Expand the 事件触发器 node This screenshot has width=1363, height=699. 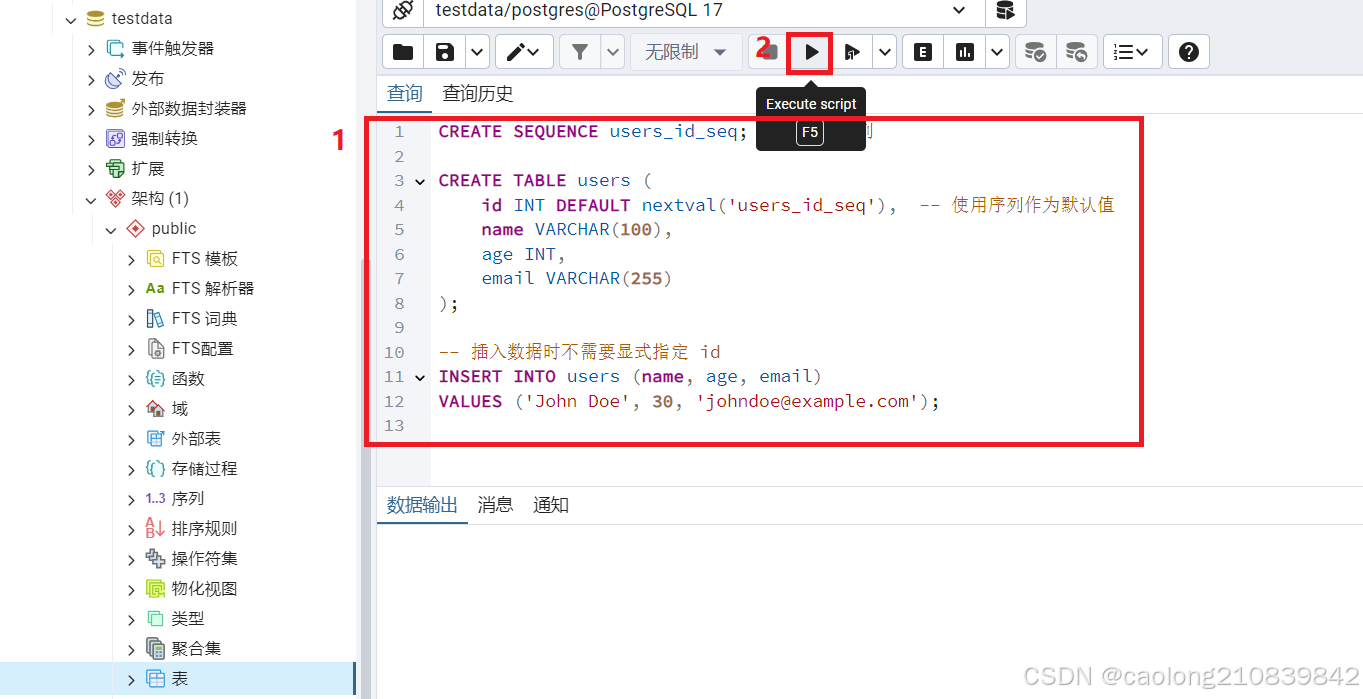click(x=91, y=49)
